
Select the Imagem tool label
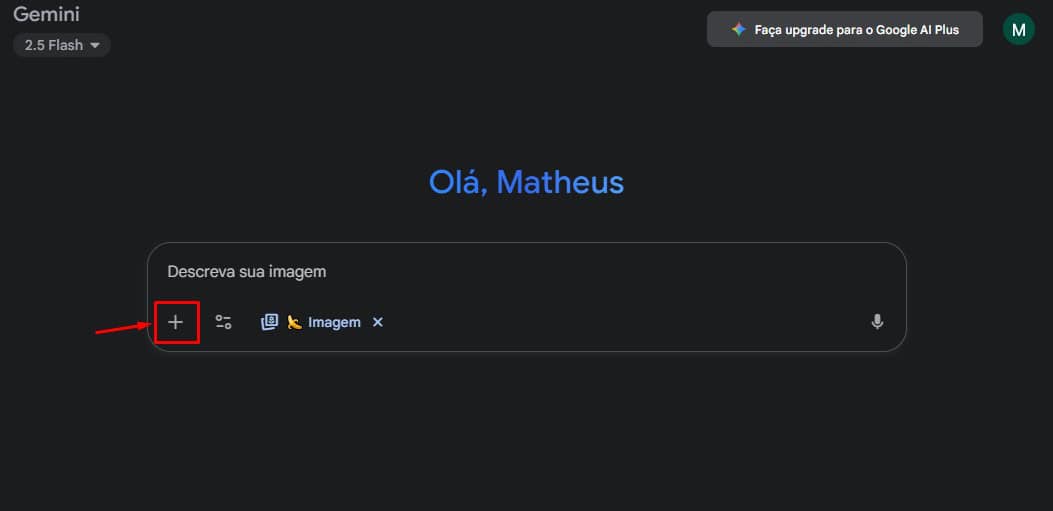point(334,322)
